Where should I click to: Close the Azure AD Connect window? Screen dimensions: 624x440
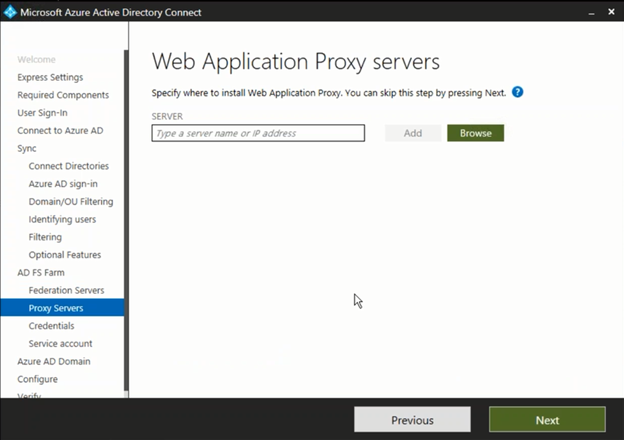(611, 12)
